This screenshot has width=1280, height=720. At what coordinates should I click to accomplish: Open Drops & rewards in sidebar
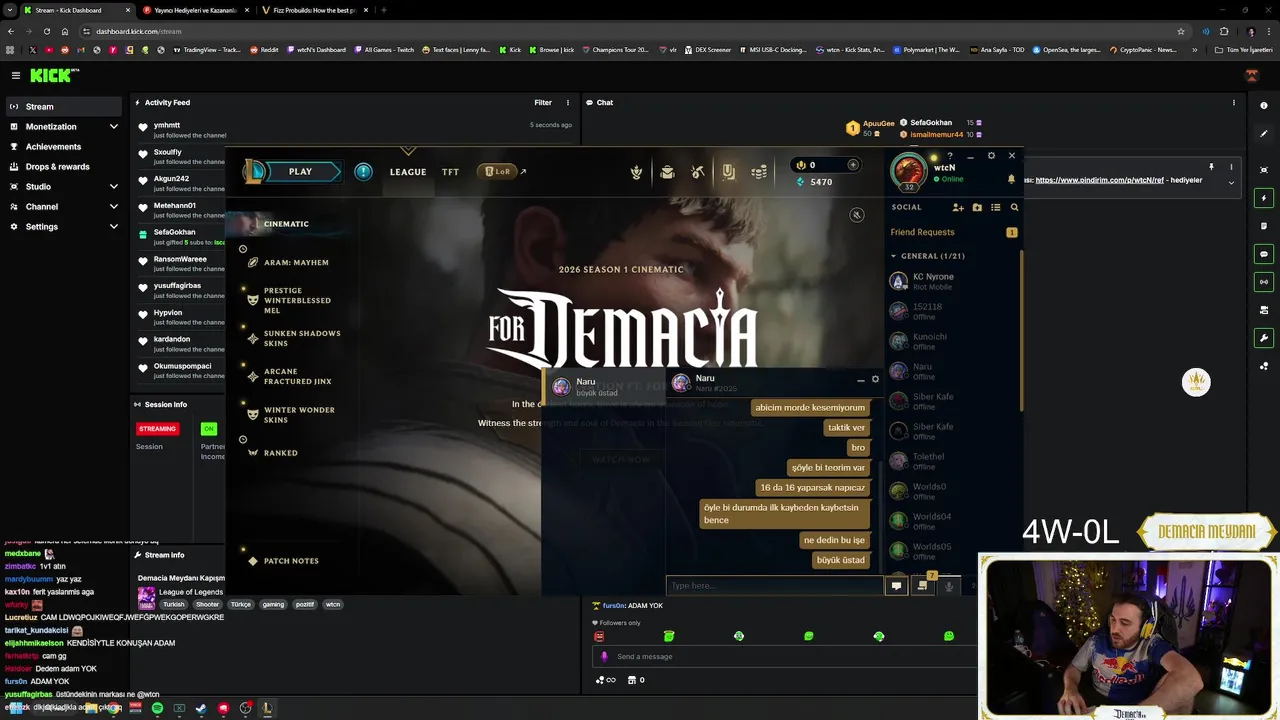tap(62, 167)
